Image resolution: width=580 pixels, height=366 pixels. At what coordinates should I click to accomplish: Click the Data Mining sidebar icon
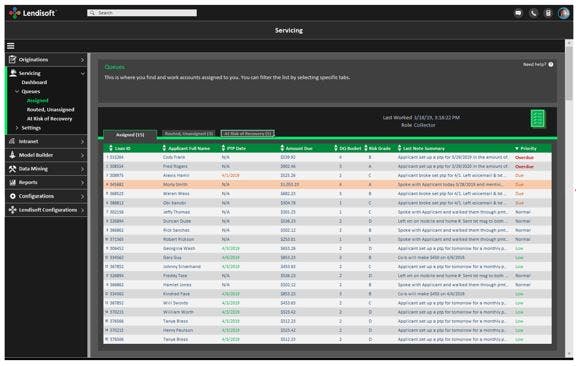[x=13, y=168]
